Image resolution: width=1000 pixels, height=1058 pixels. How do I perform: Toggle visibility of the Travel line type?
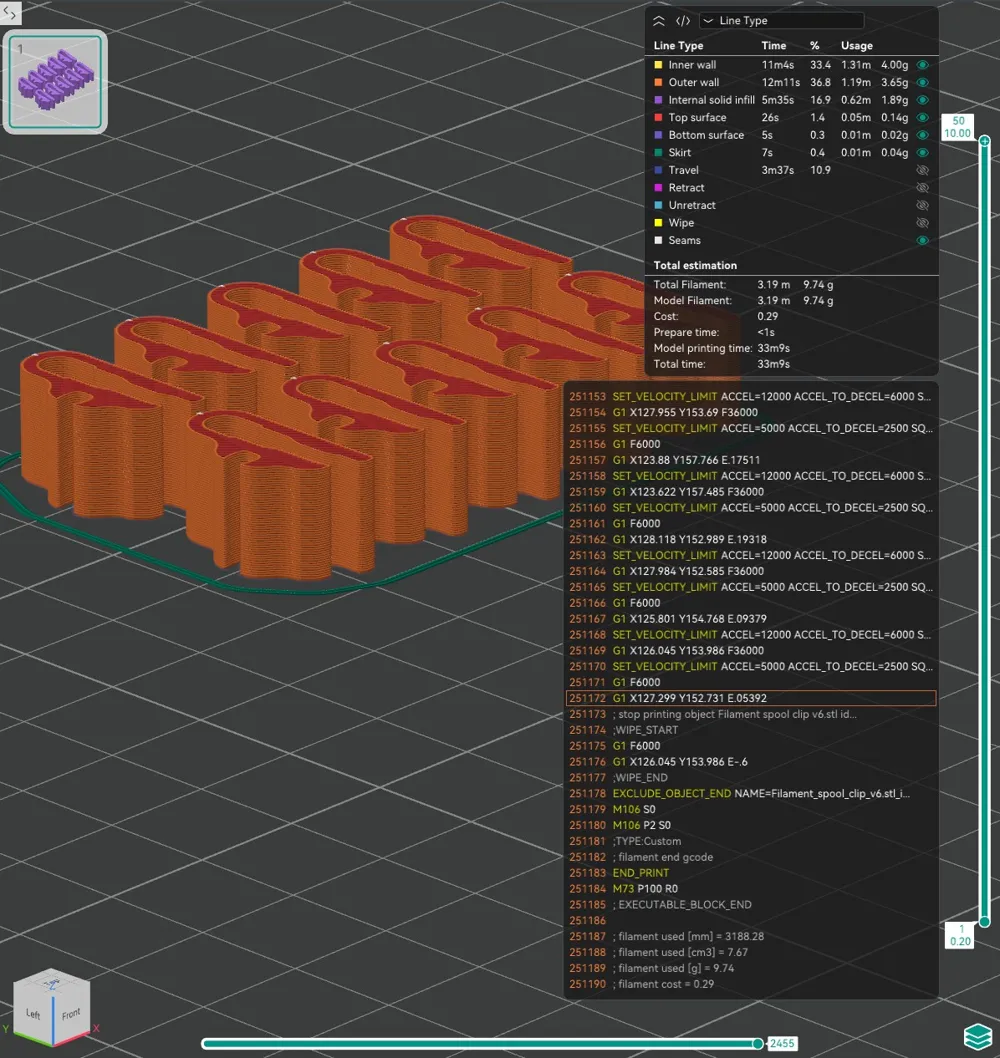[921, 170]
